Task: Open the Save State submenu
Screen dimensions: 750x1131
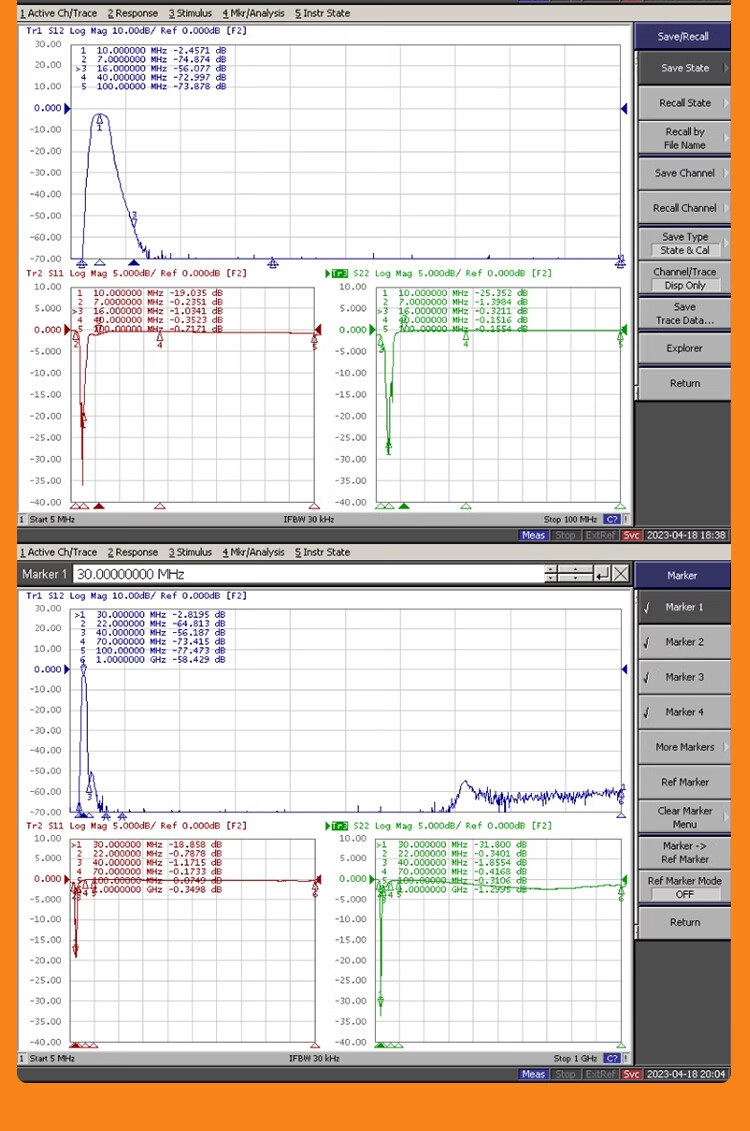Action: click(x=685, y=68)
